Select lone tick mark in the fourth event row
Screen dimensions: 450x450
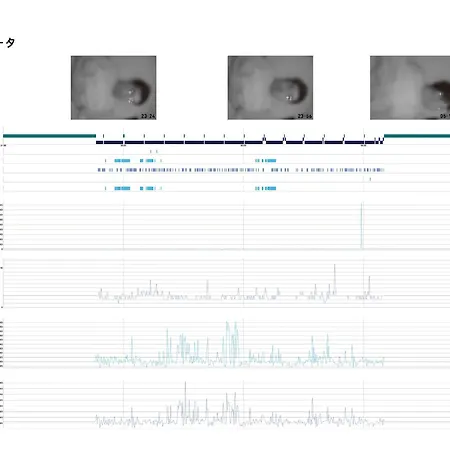click(370, 179)
